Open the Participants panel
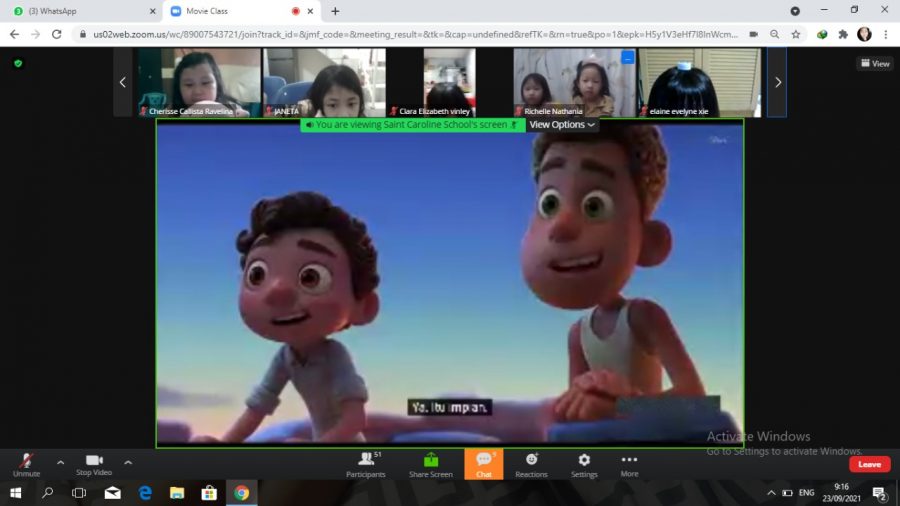Screen dimensions: 900x506 pos(365,464)
